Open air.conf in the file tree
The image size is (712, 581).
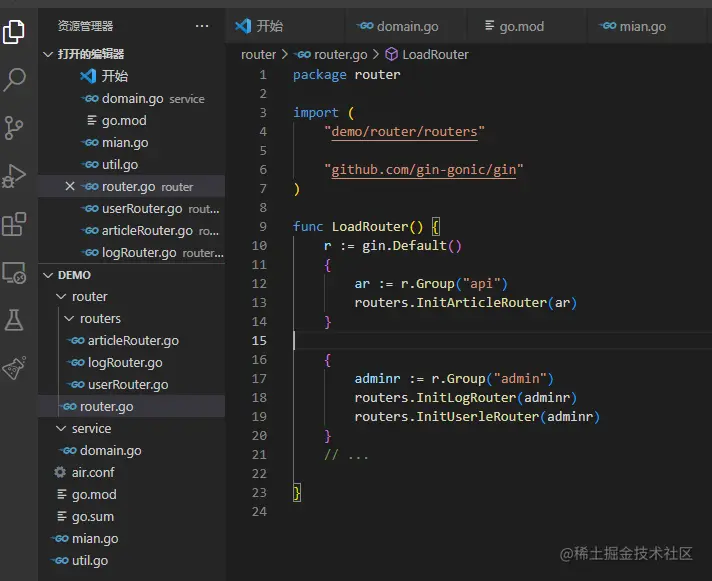[x=132, y=473]
